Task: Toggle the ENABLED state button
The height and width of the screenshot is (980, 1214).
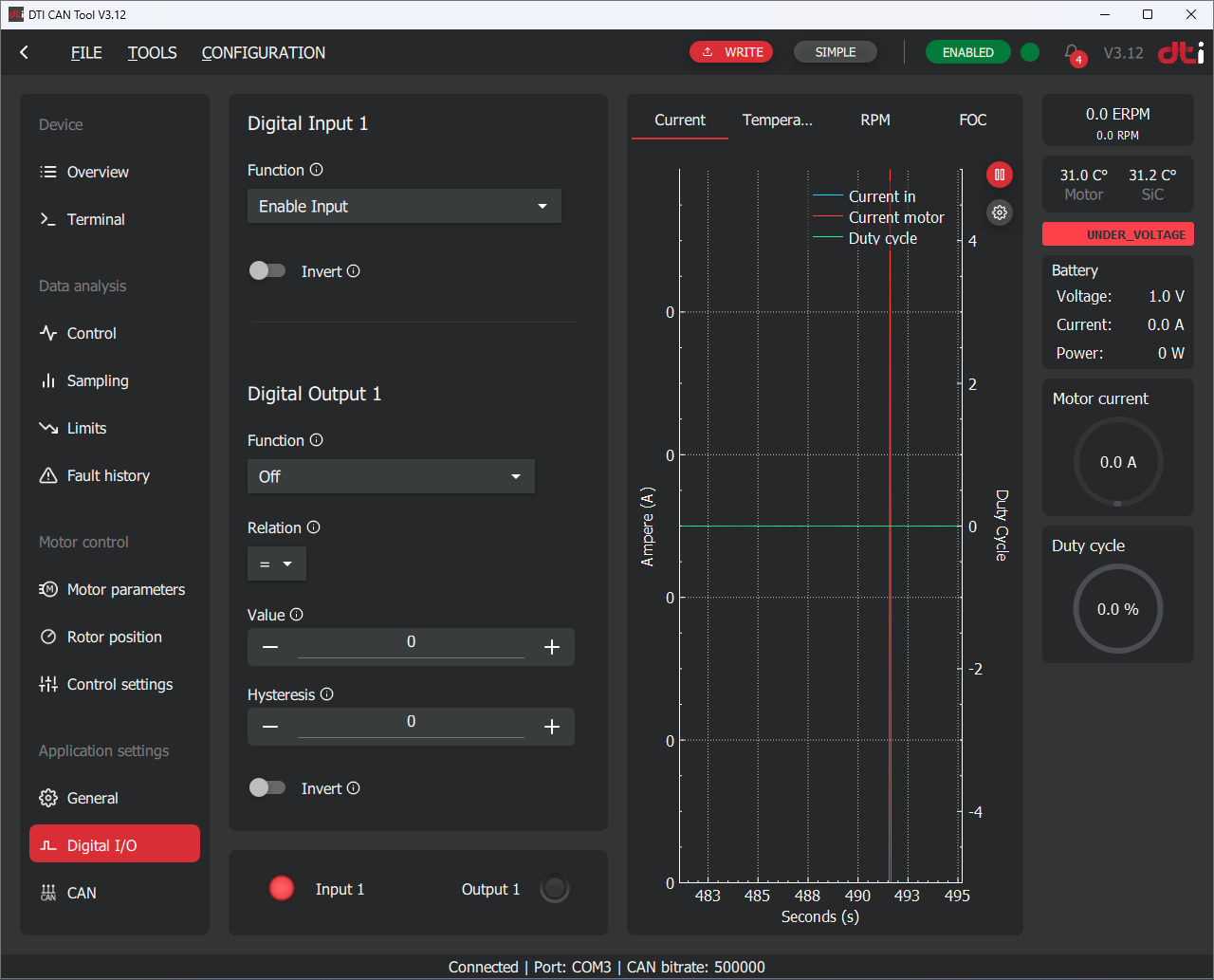Action: pyautogui.click(x=967, y=52)
